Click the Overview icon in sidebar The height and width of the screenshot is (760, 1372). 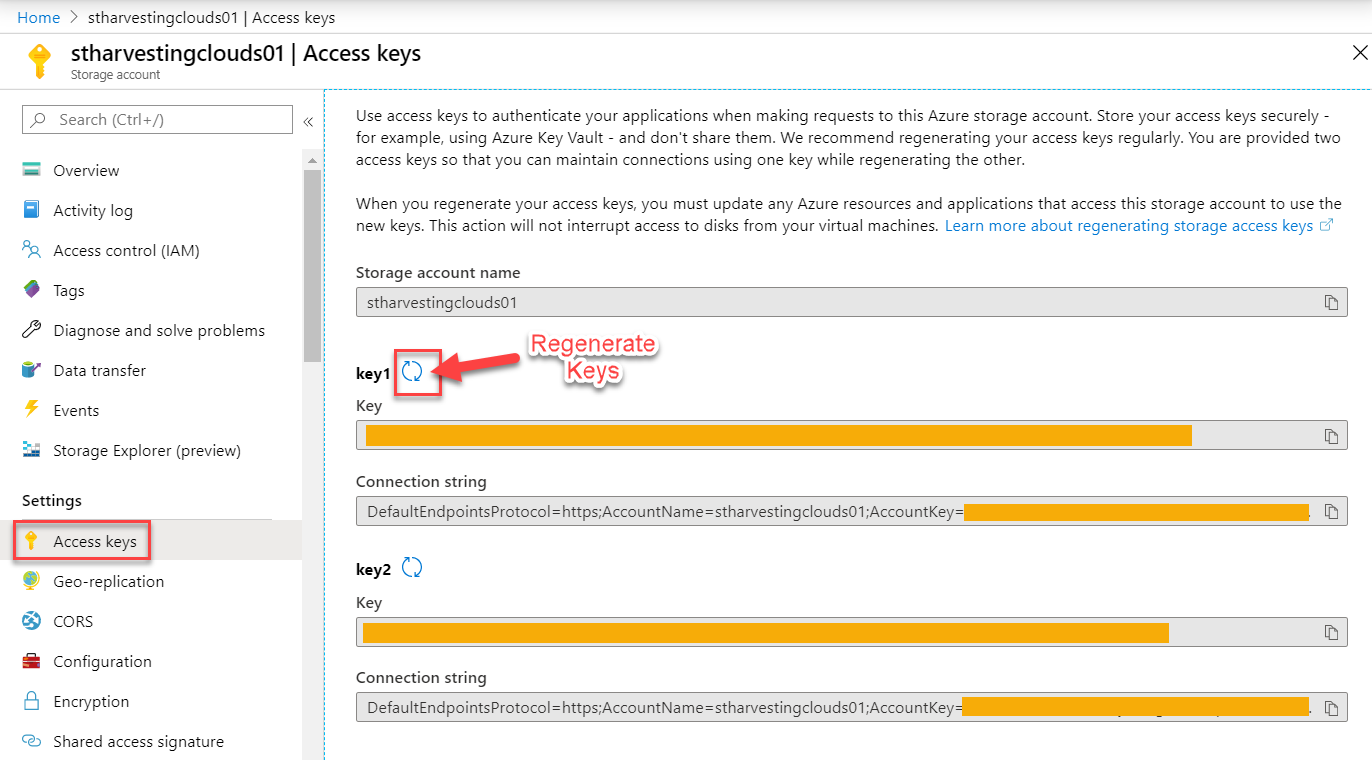[32, 170]
